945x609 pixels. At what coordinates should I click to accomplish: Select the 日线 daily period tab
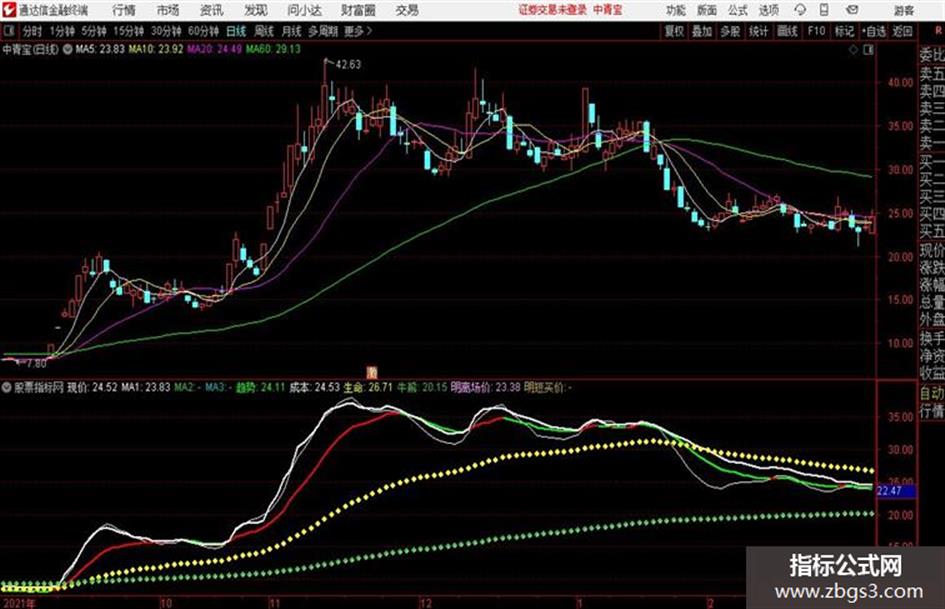(x=236, y=31)
